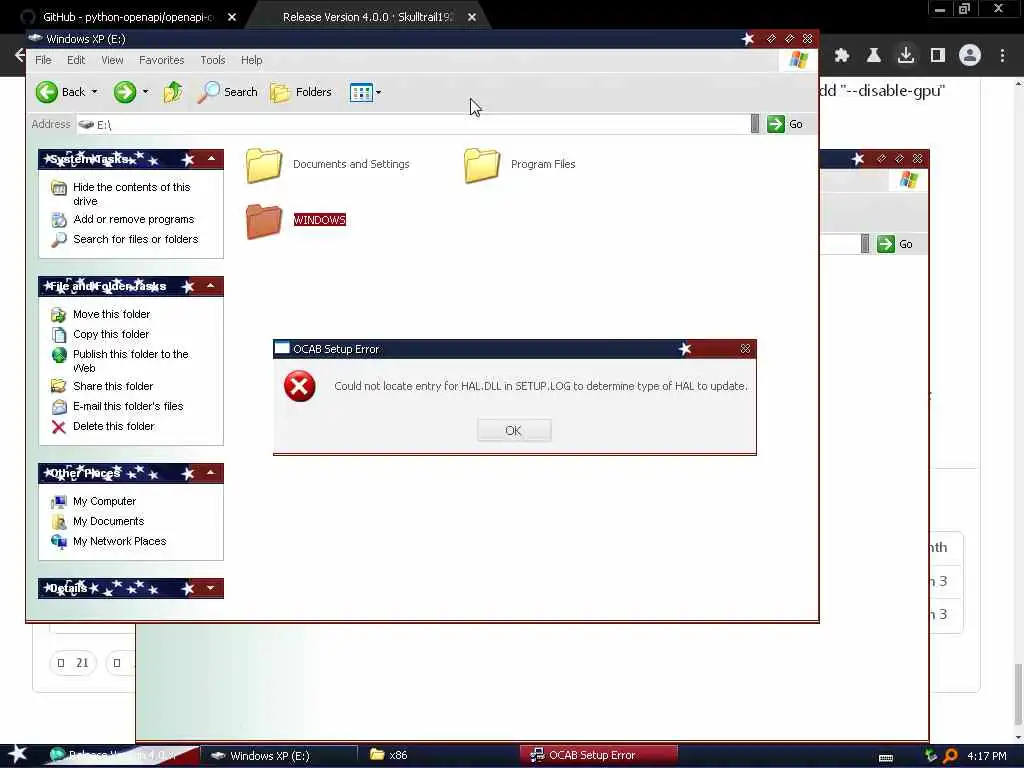Toggle the browser side panel icon
Image resolution: width=1024 pixels, height=768 pixels.
[938, 56]
